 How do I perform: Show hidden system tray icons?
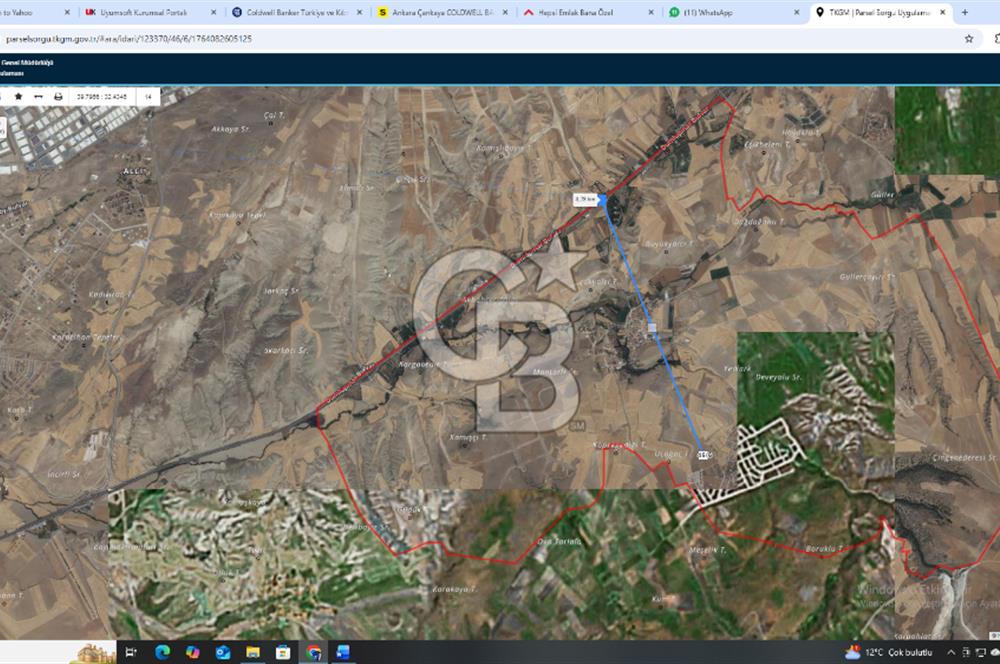[951, 652]
